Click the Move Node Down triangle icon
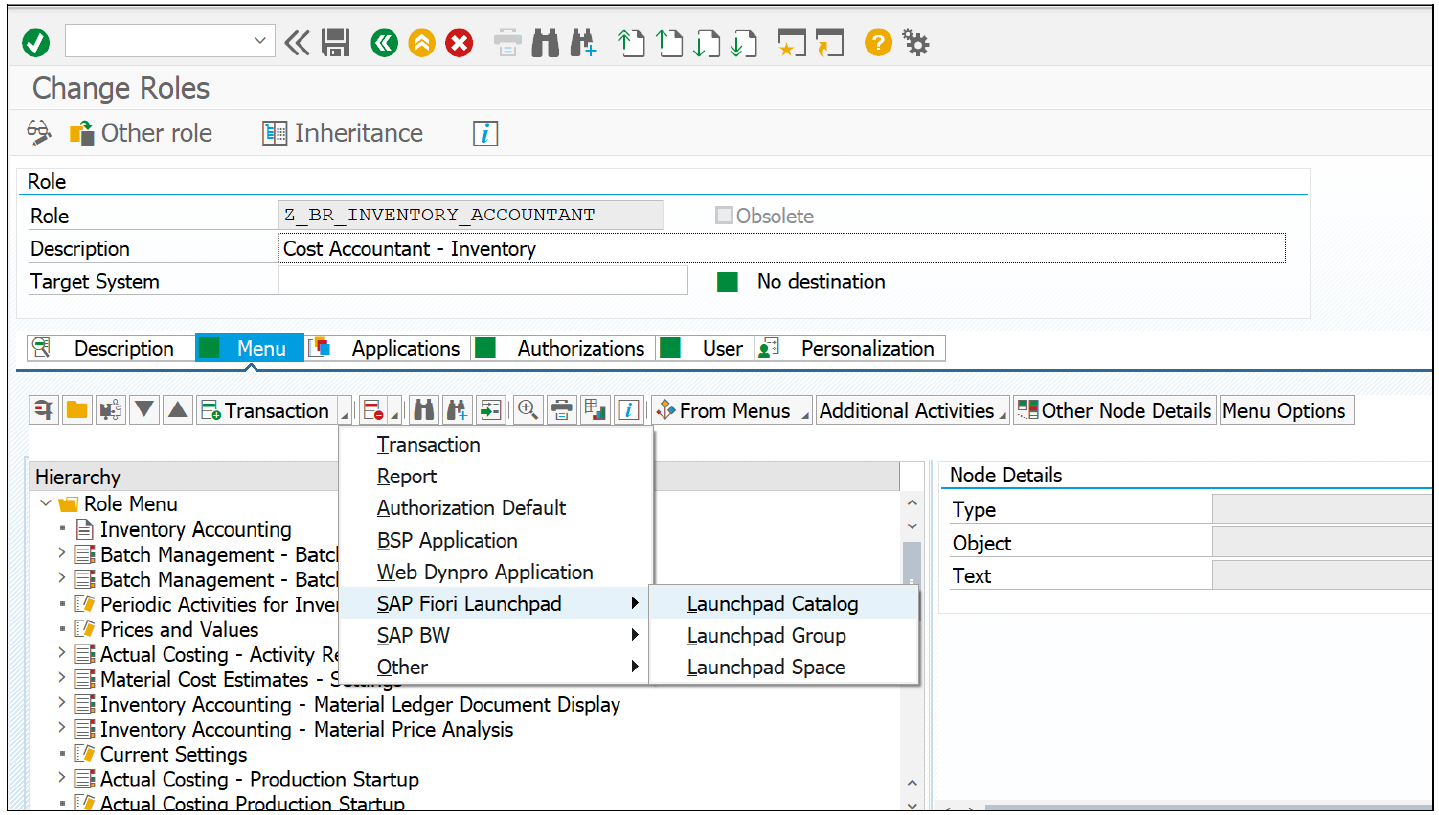1439x815 pixels. (143, 410)
